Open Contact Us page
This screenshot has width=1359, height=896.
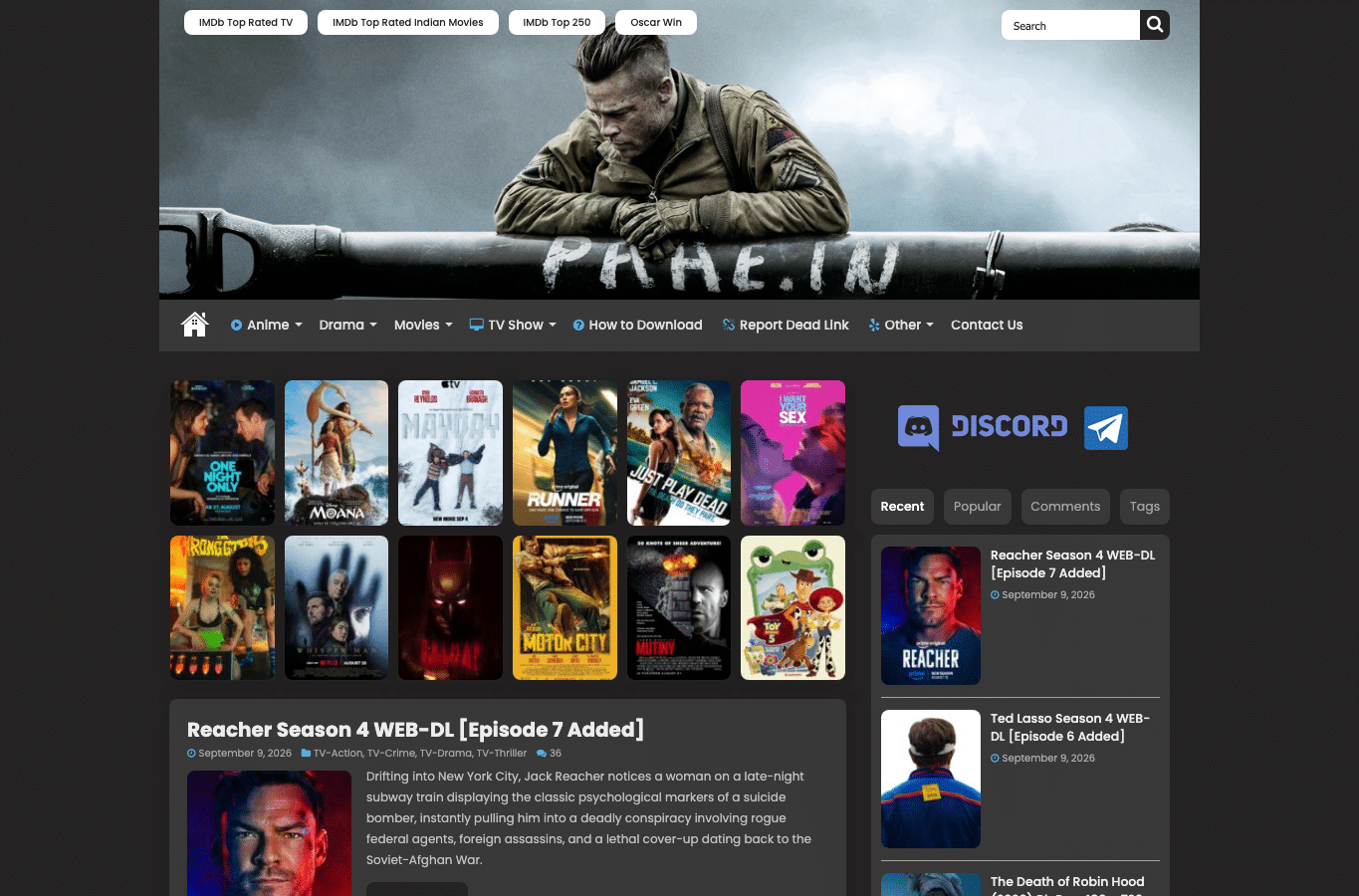pyautogui.click(x=987, y=325)
